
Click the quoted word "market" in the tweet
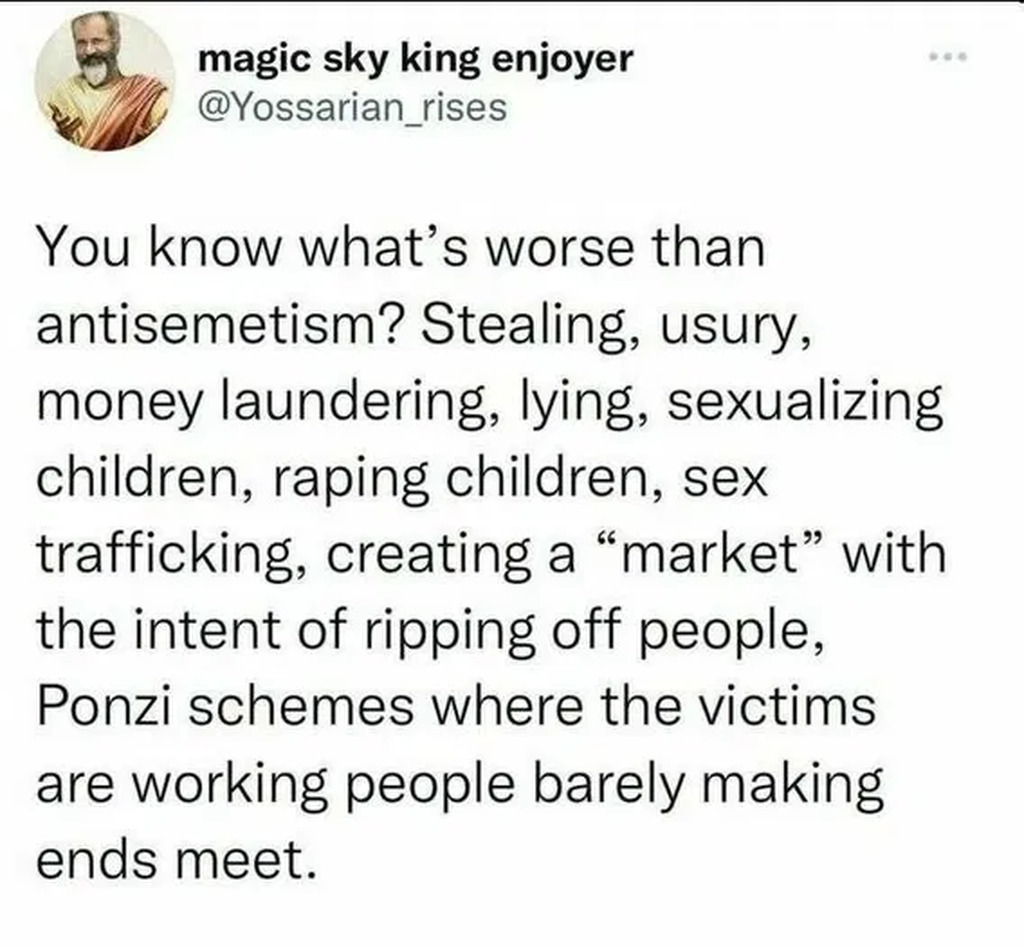[x=713, y=555]
